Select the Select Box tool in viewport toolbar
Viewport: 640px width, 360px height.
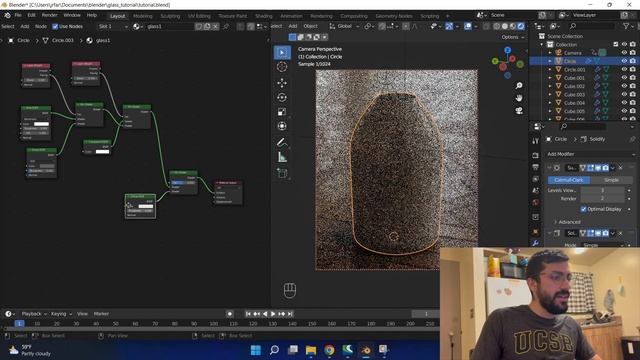tap(282, 53)
